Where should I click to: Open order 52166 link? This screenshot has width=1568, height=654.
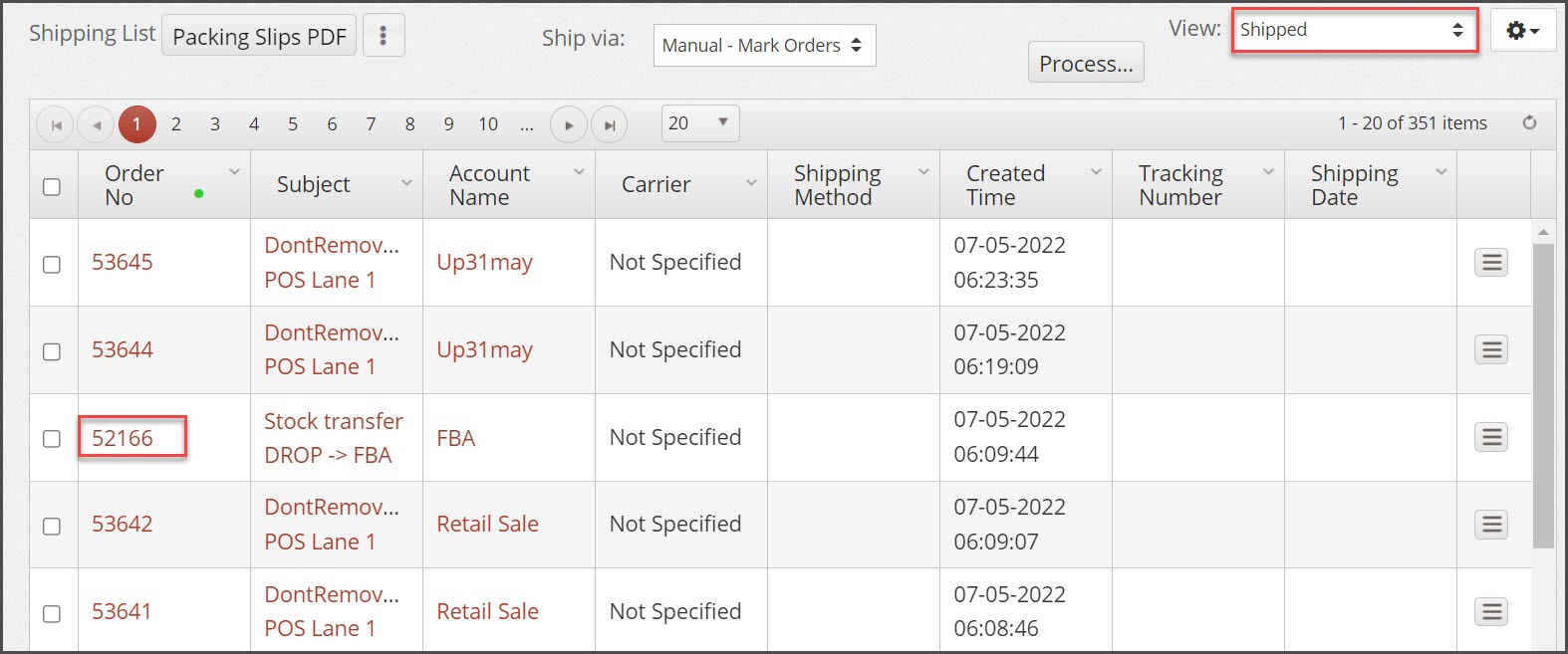[123, 438]
